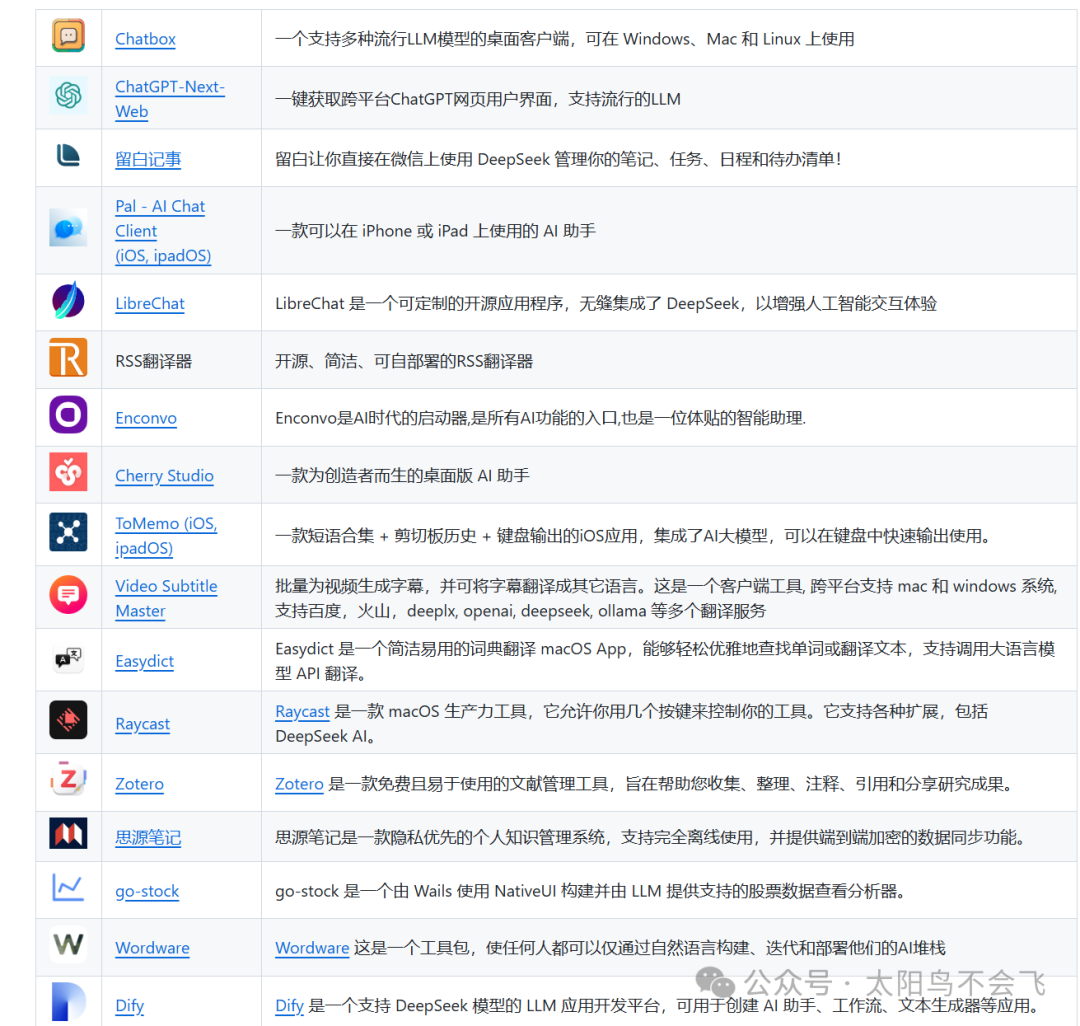The width and height of the screenshot is (1080, 1026).
Task: Click the Enconvo purple circle icon
Action: [68, 416]
